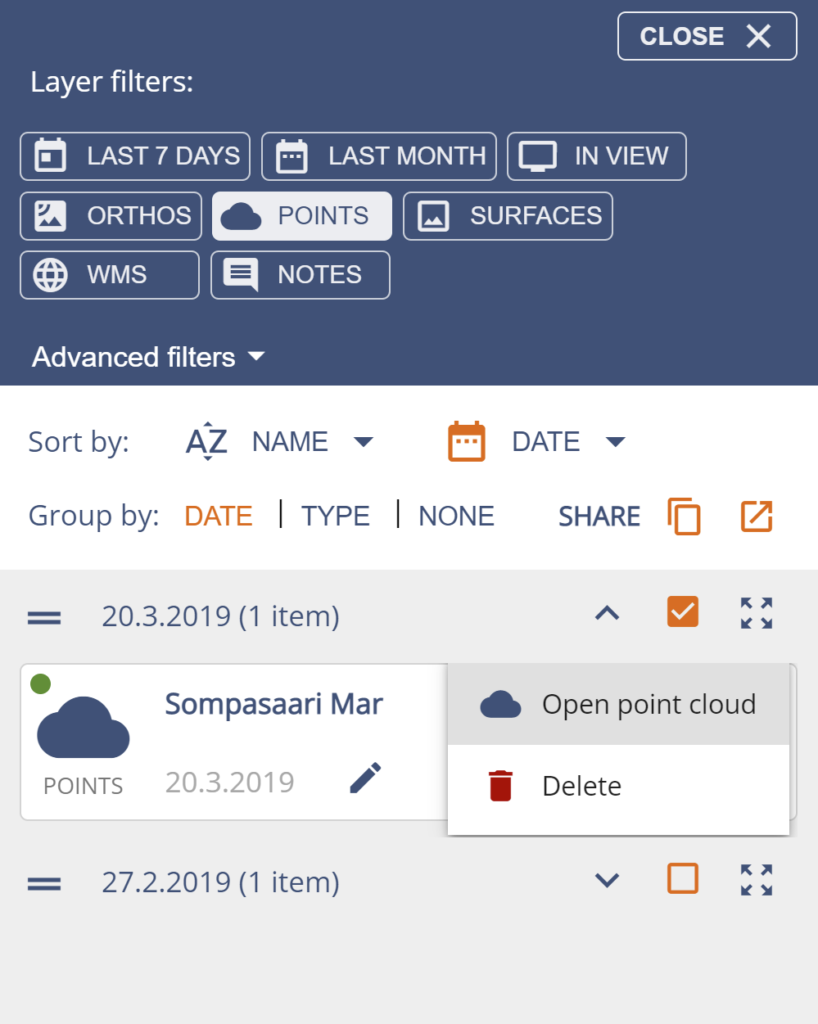This screenshot has height=1024, width=818.
Task: Zoom to extent of 27.2.2019 group
Action: point(757,880)
